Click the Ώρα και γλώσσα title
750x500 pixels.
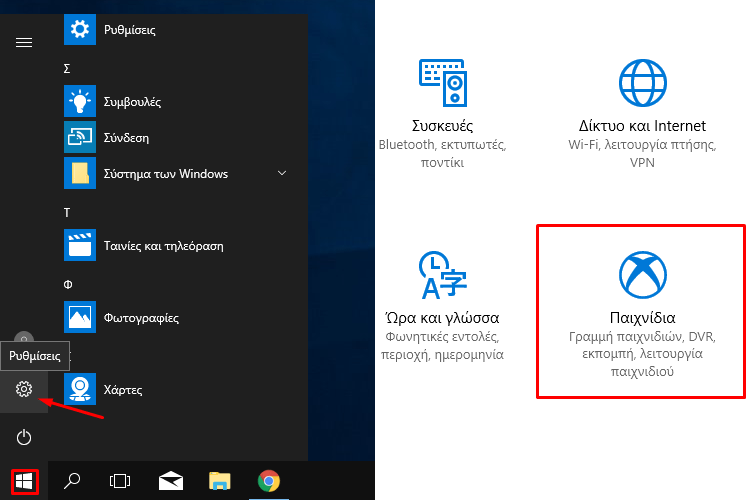(x=442, y=318)
